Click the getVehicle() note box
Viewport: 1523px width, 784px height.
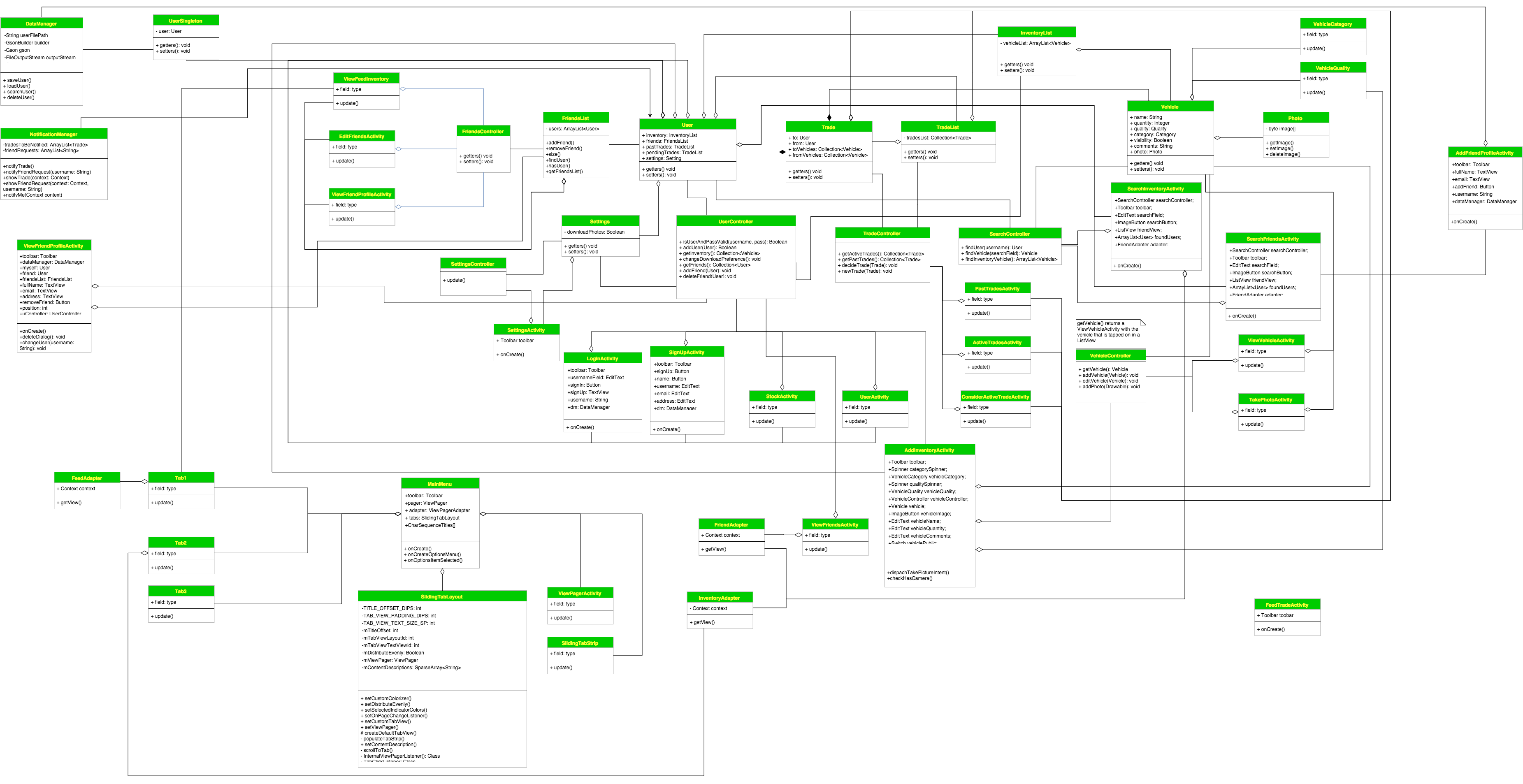click(1109, 332)
